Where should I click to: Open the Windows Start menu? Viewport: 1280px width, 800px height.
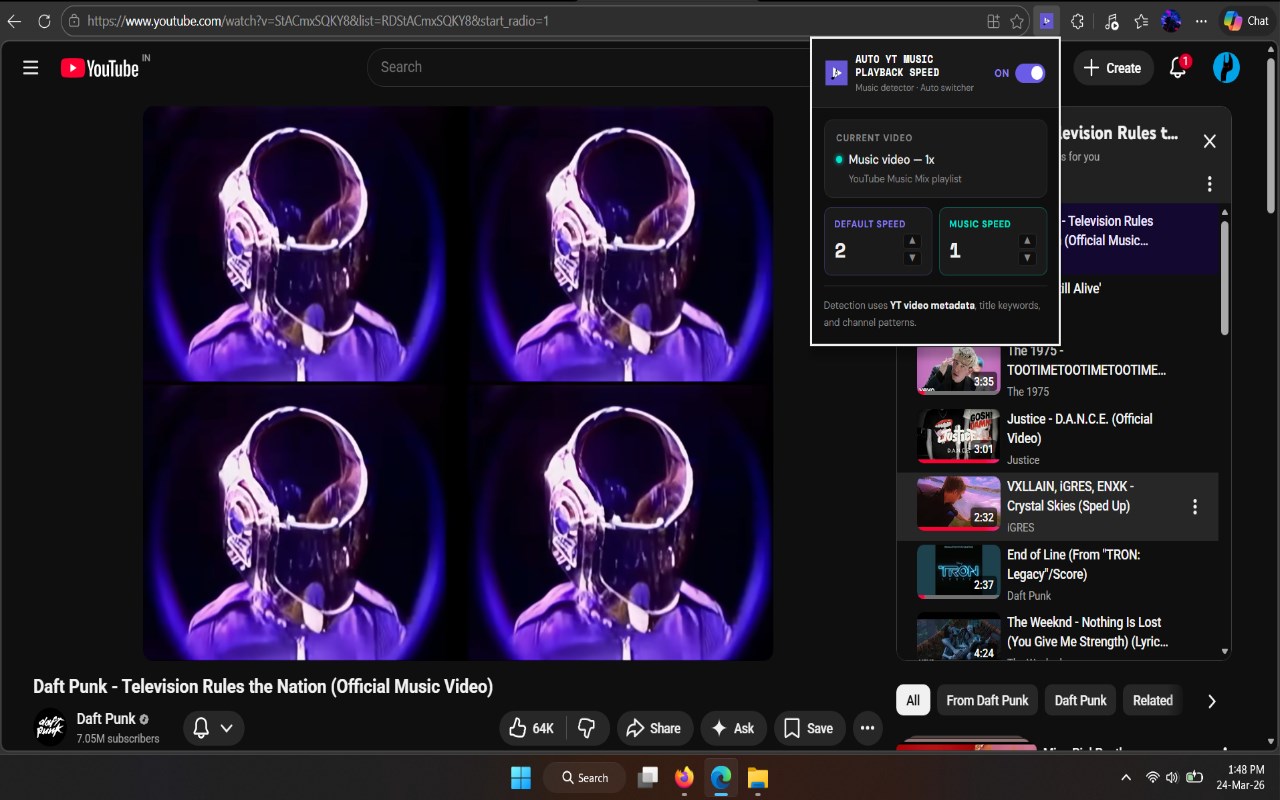[521, 777]
